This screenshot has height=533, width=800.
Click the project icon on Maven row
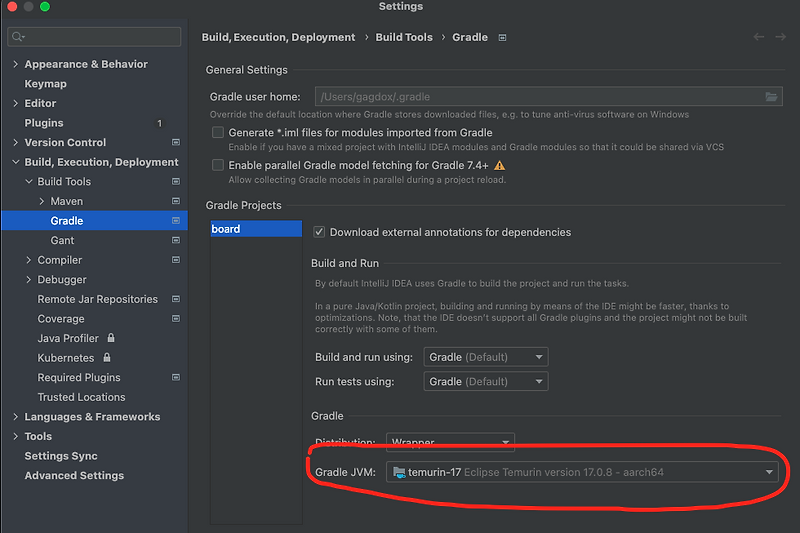tap(176, 201)
